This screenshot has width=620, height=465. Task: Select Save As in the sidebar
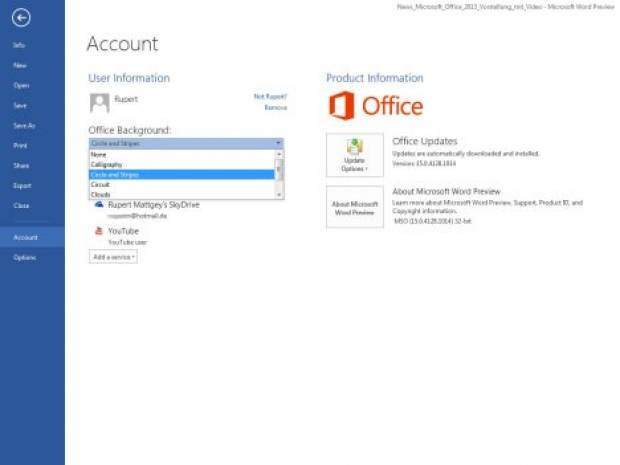tap(24, 126)
